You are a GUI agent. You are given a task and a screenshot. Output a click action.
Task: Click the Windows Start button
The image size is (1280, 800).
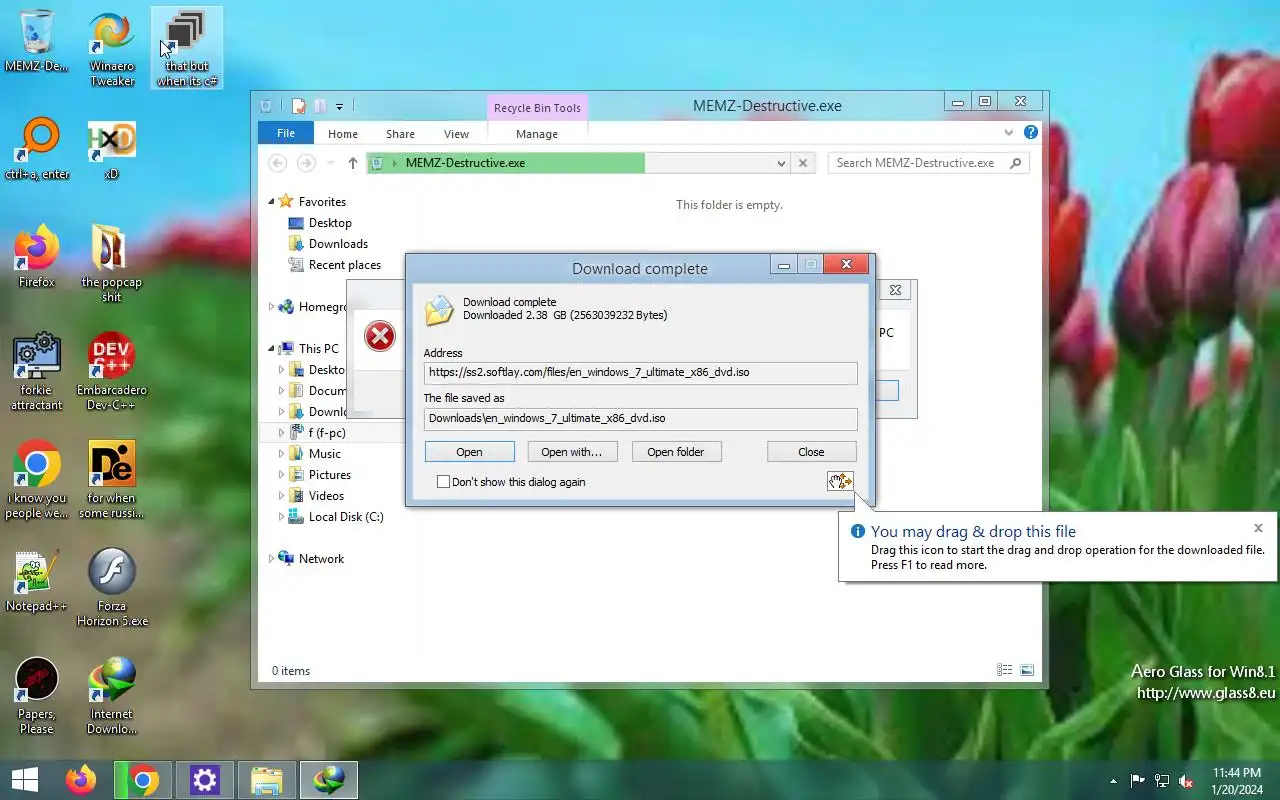25,779
